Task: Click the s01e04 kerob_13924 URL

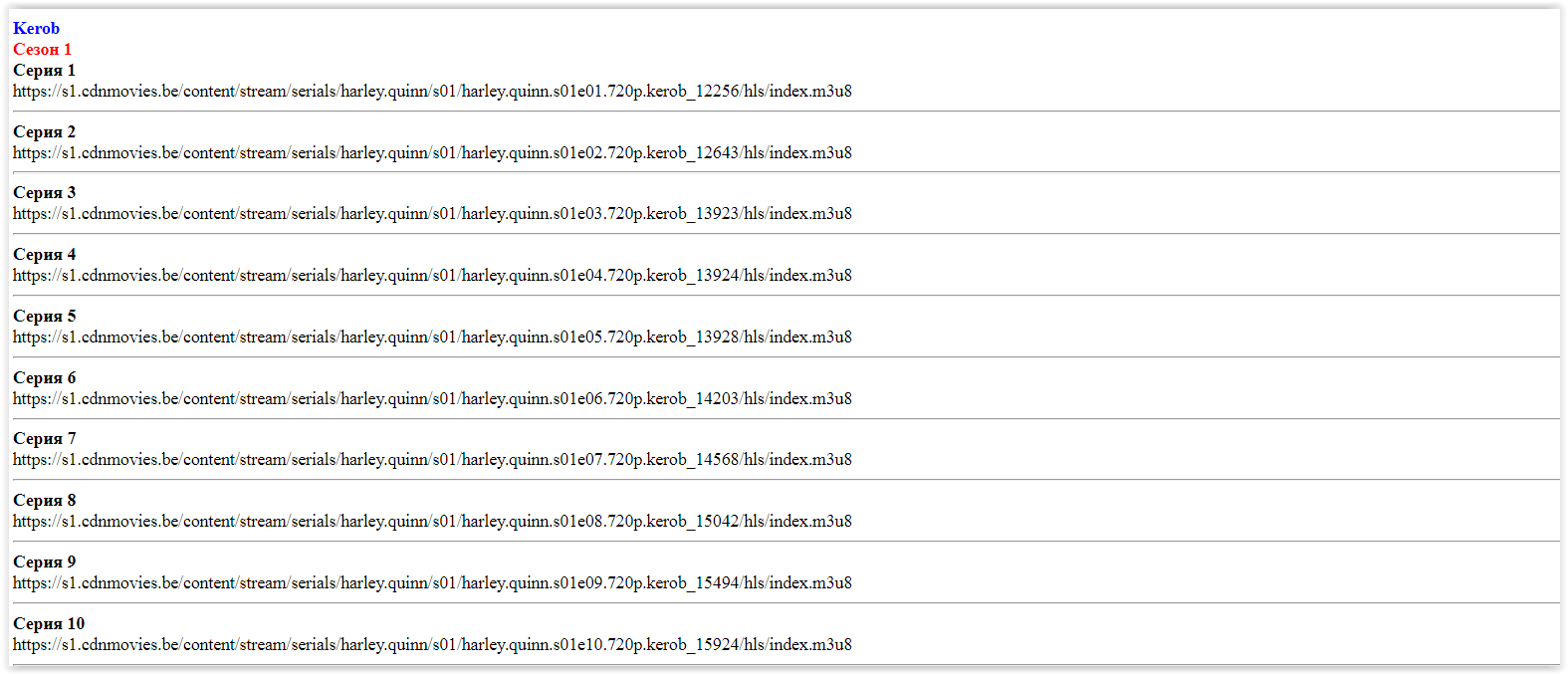Action: [x=432, y=275]
